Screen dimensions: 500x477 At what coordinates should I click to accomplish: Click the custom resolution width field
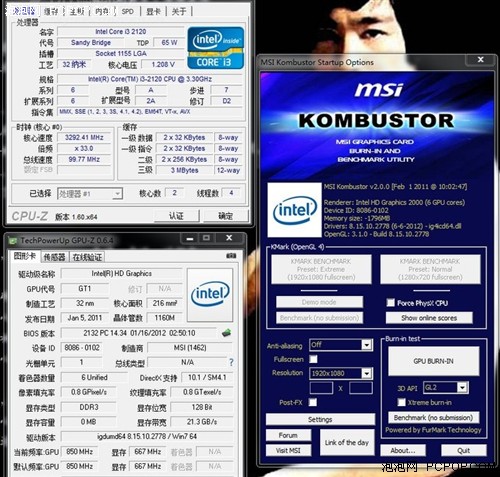coord(321,388)
